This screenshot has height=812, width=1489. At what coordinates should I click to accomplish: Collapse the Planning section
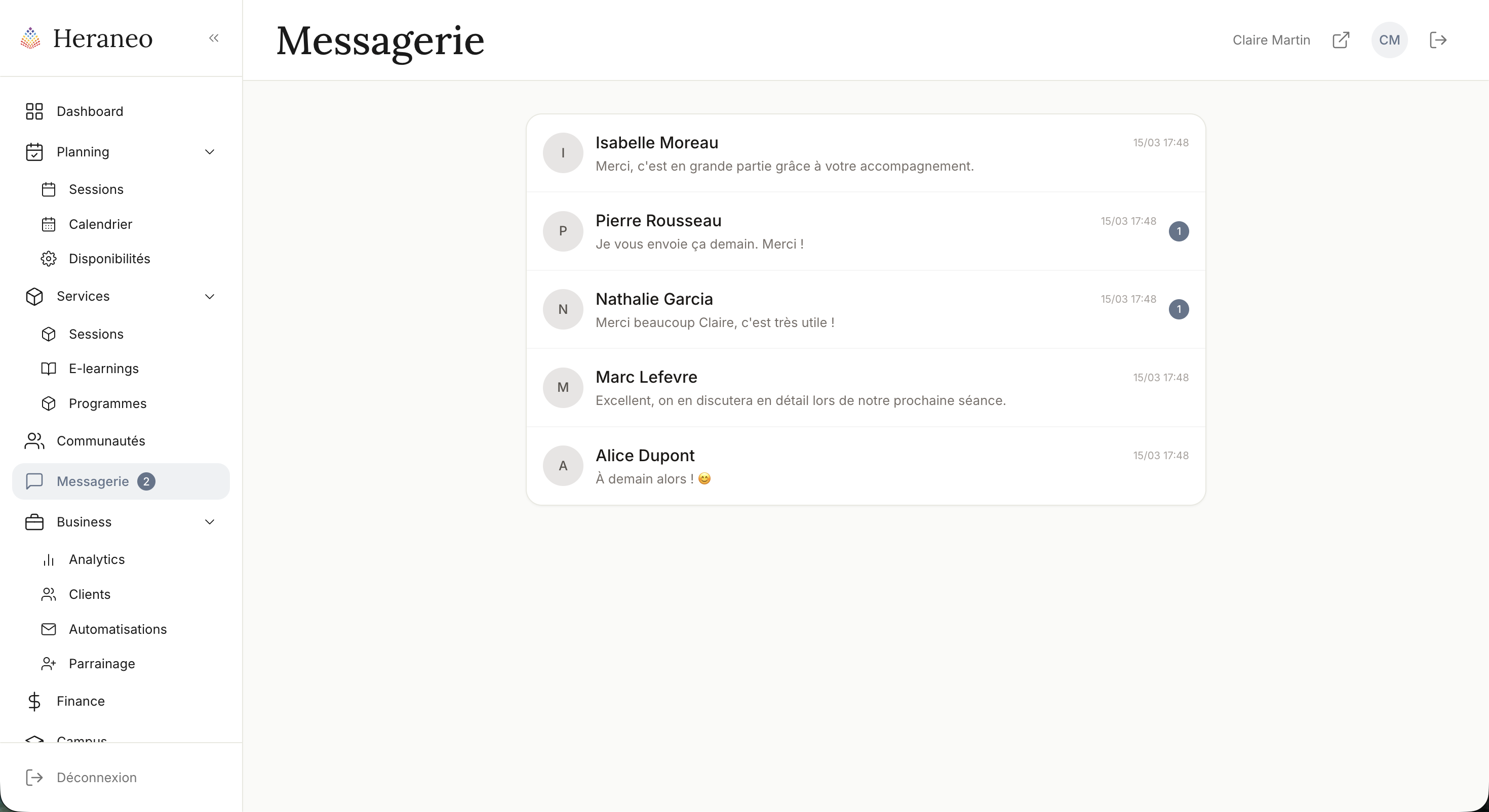point(210,151)
